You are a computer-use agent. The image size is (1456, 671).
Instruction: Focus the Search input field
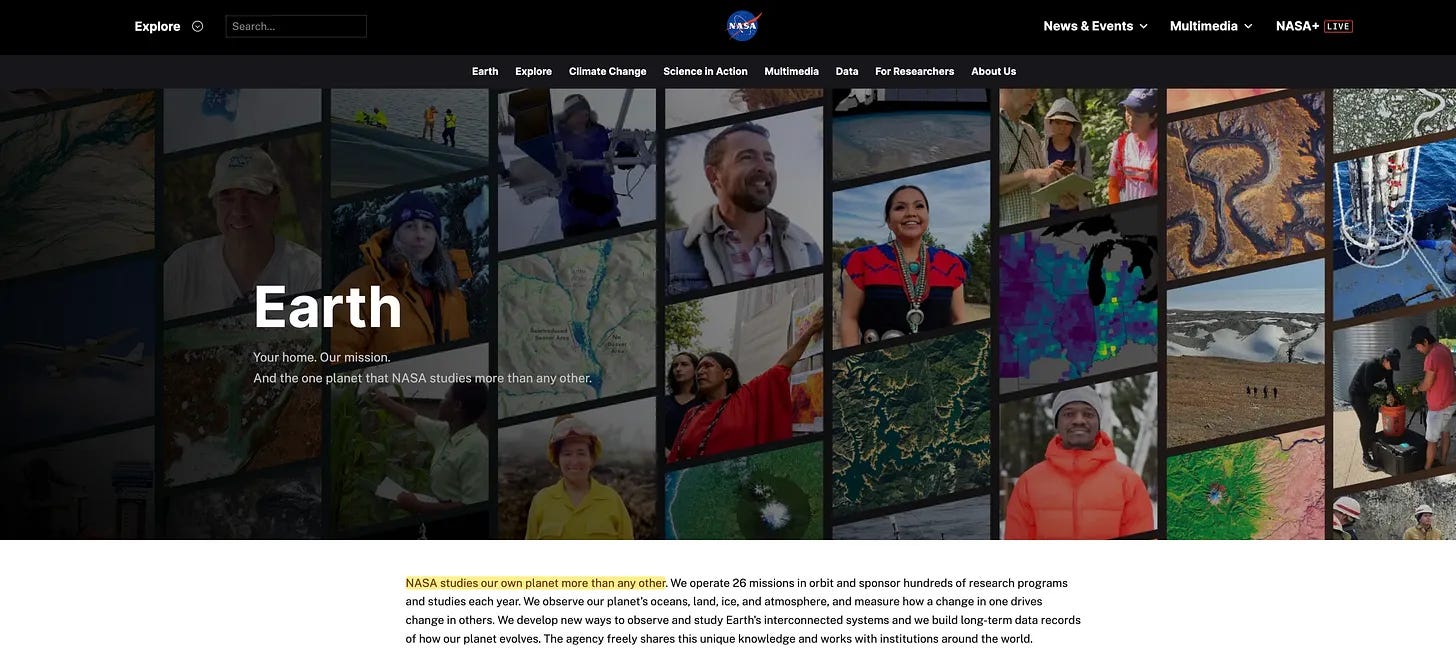click(x=296, y=26)
